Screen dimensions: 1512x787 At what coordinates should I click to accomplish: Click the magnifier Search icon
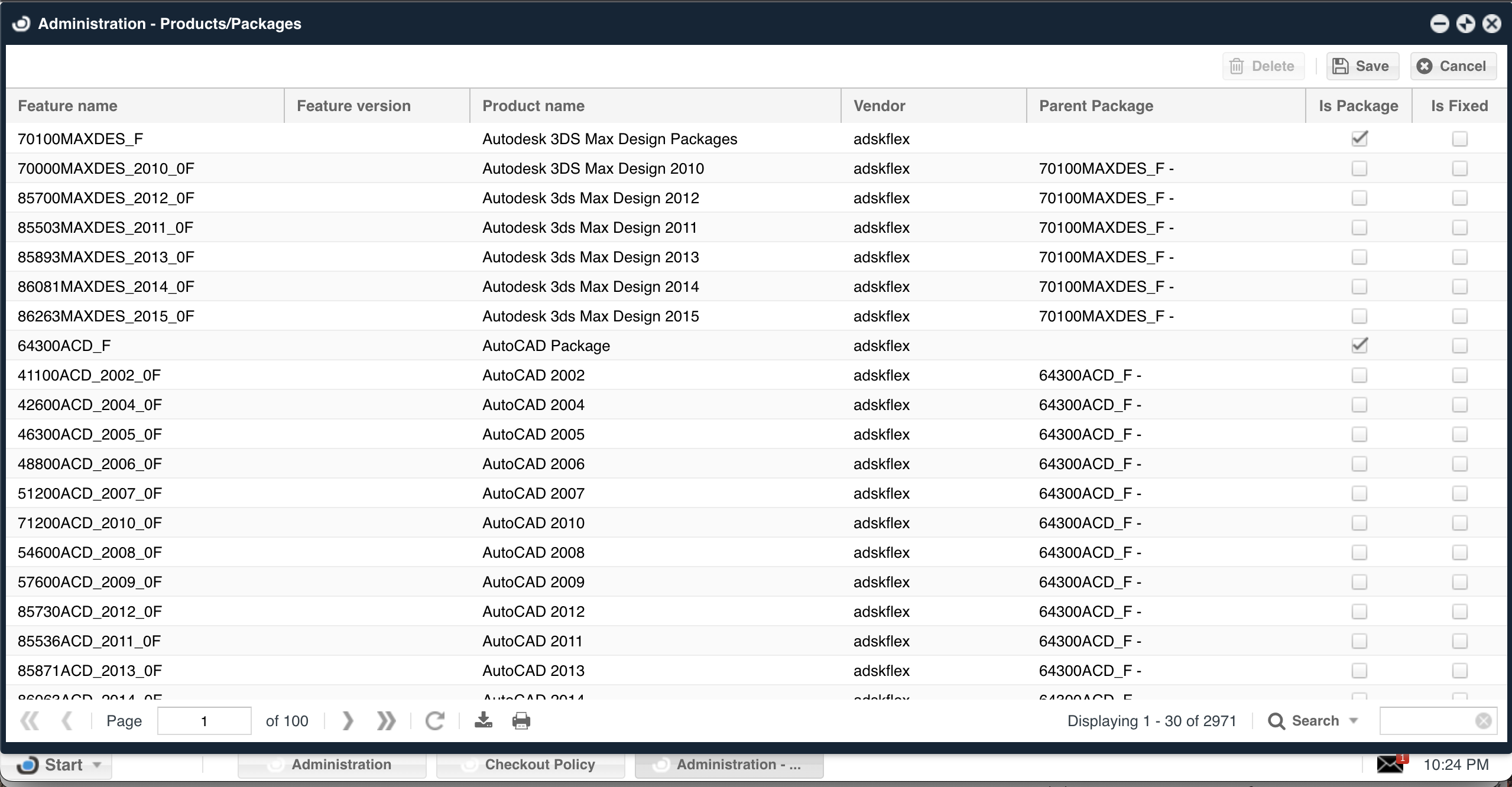click(x=1276, y=721)
